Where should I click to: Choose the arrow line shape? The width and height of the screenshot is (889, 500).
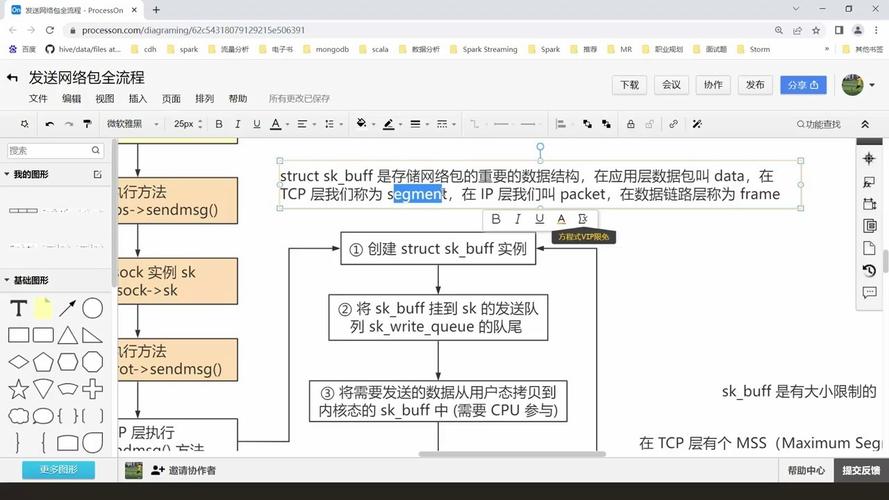pos(67,308)
